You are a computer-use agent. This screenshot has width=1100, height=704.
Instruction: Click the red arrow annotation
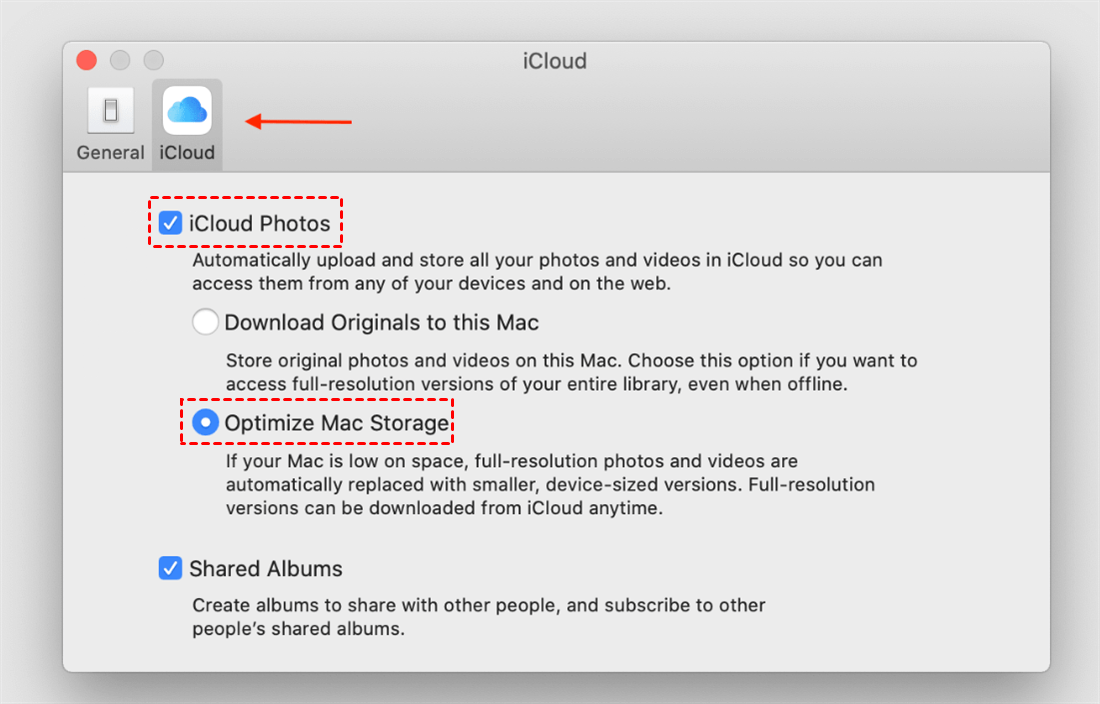[299, 122]
